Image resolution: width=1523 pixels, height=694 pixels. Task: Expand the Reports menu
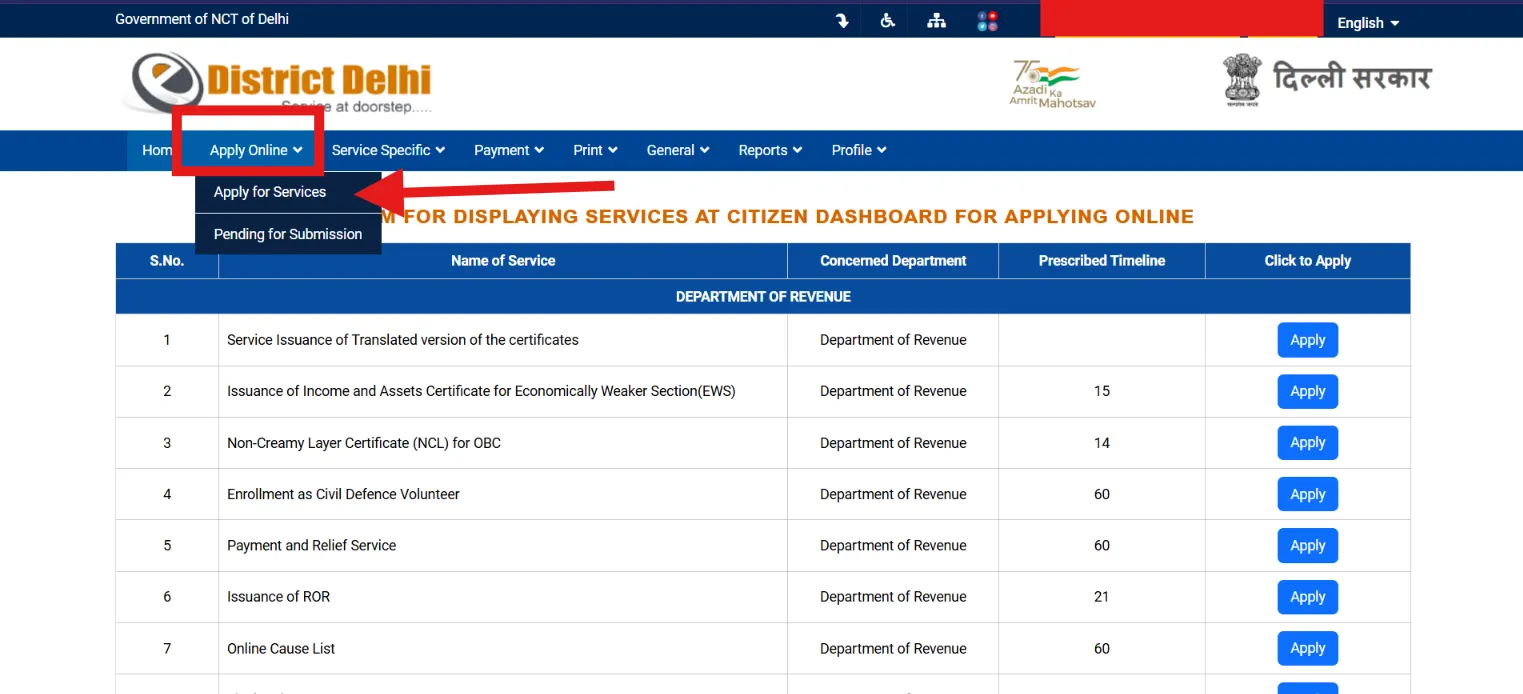tap(770, 150)
